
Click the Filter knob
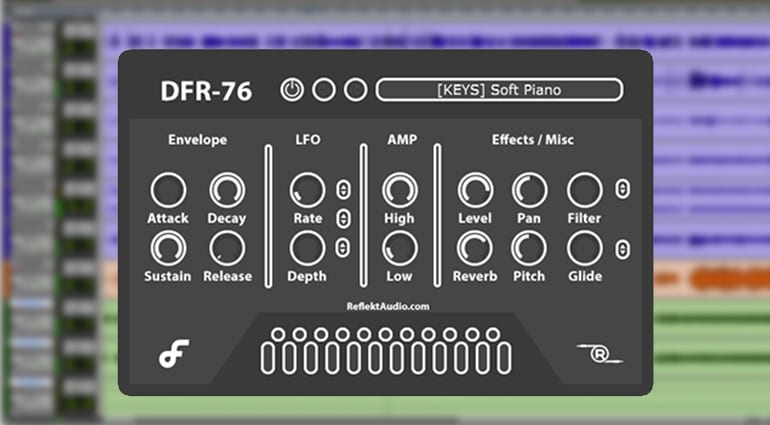pyautogui.click(x=585, y=190)
